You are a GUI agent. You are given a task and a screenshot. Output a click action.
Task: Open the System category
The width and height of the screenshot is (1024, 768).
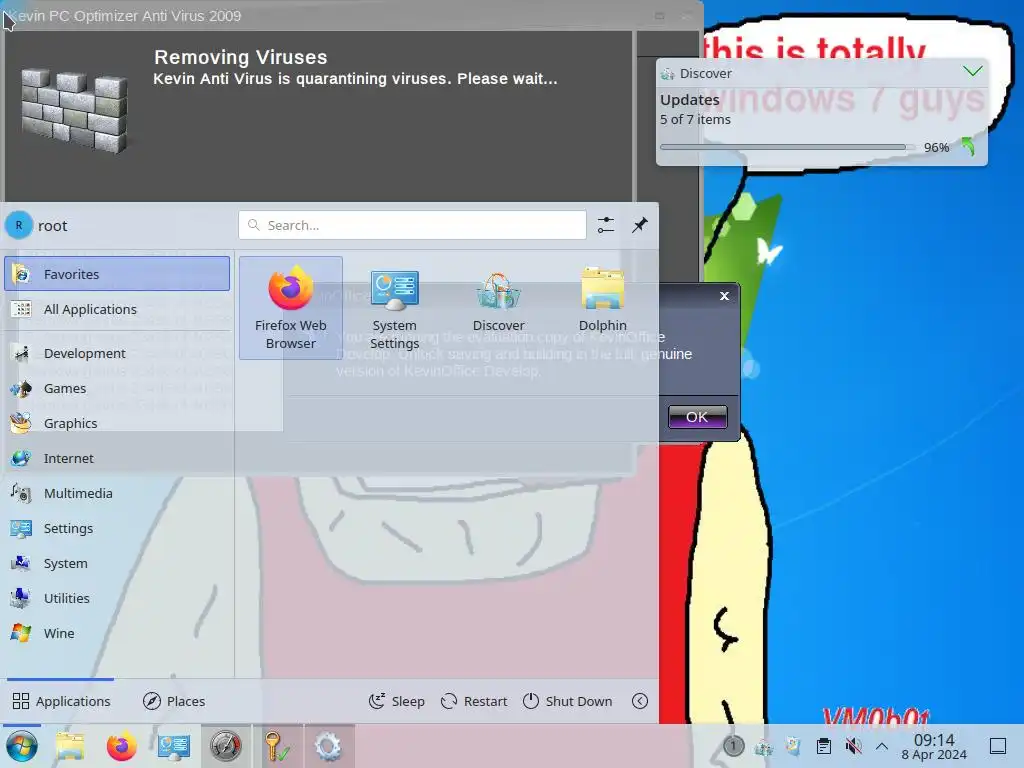(117, 563)
